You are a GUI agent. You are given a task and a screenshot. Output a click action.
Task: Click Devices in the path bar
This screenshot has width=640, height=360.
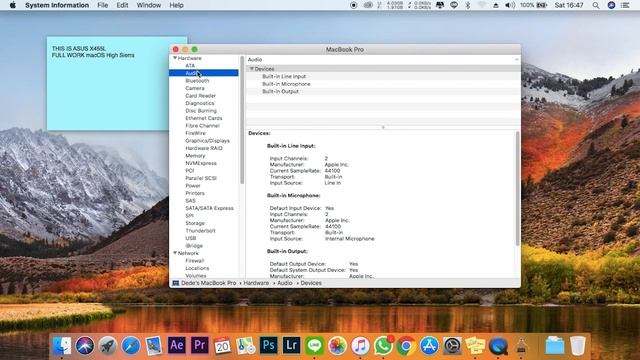point(311,283)
